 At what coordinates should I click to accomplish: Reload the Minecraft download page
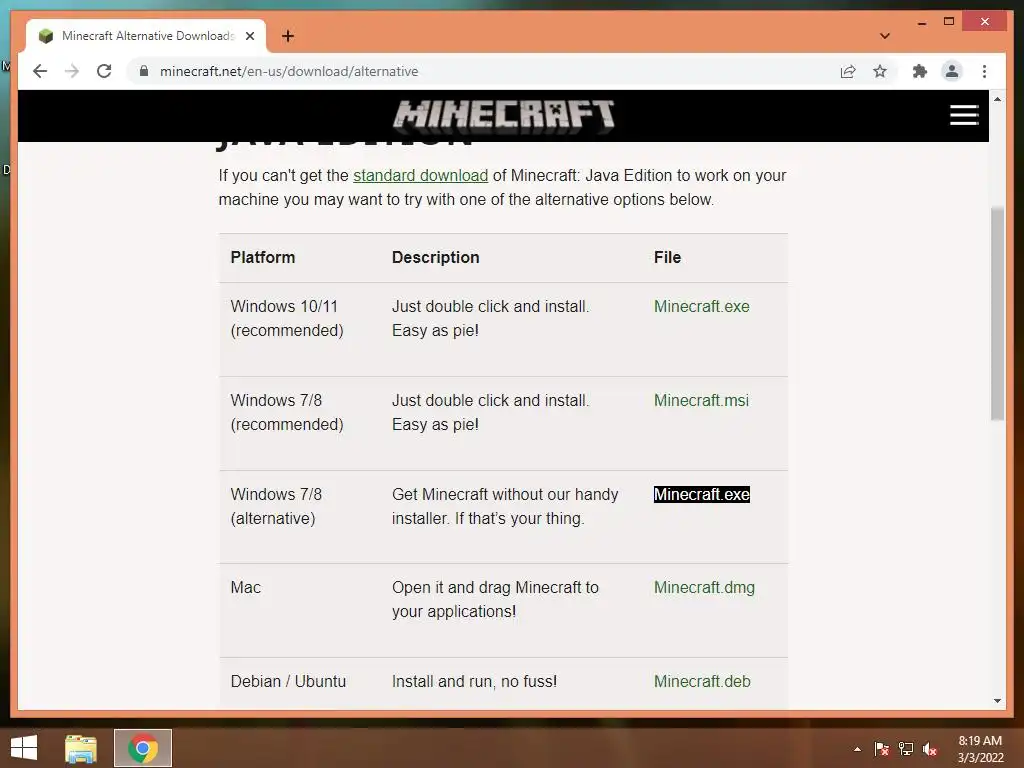[104, 71]
